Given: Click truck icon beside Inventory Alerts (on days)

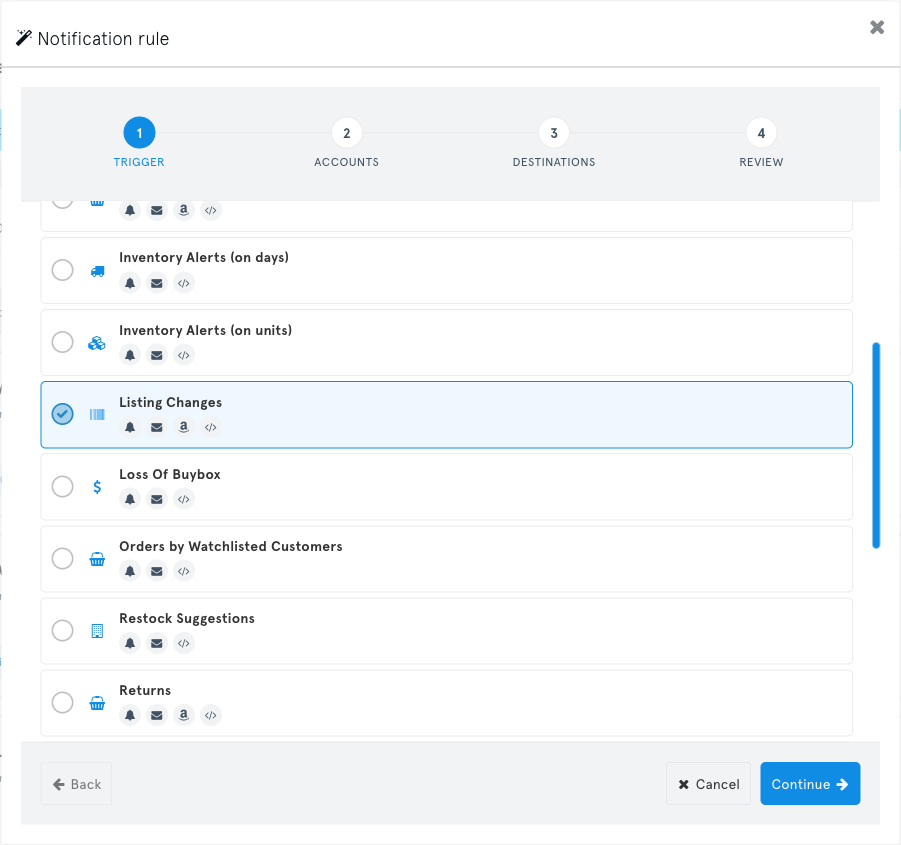Looking at the screenshot, I should (x=98, y=271).
